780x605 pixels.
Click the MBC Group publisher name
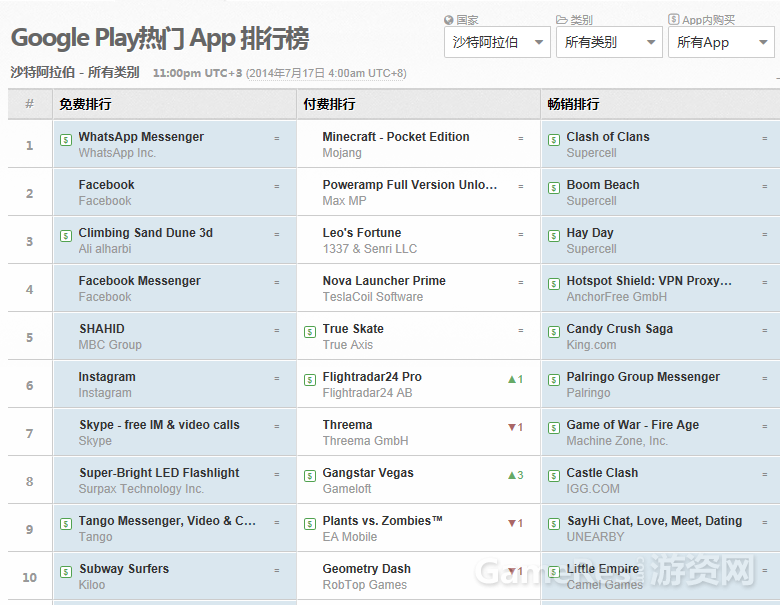(x=110, y=345)
